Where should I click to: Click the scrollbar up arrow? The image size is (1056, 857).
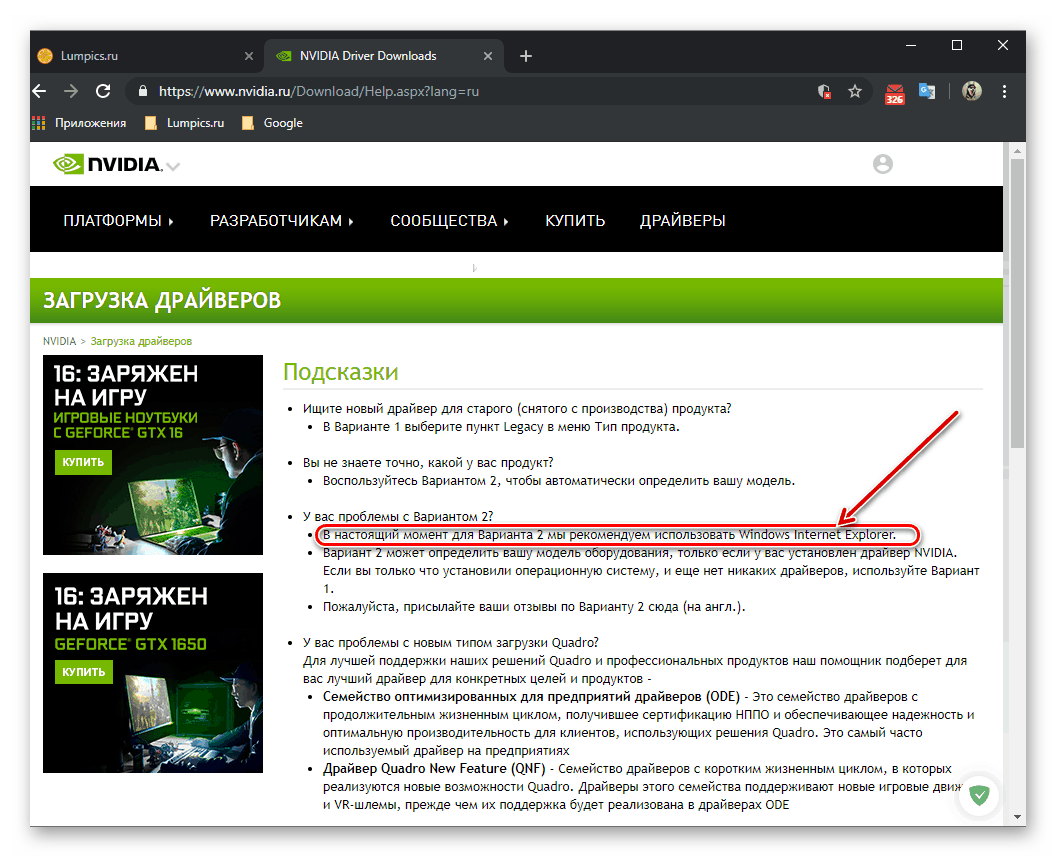1017,151
